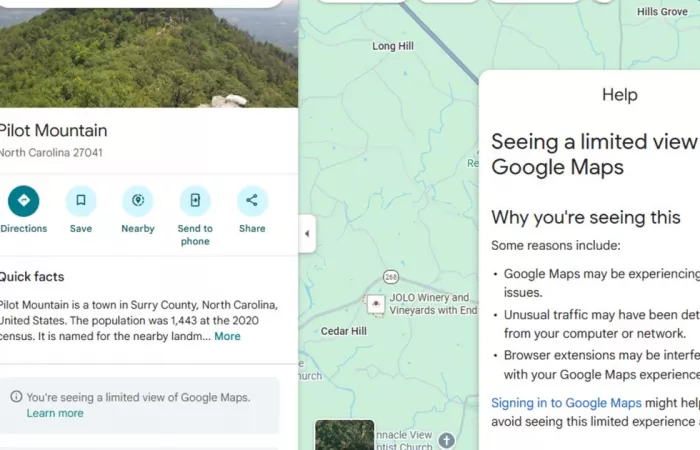Click the Cedar Hill map label
Screen dimensions: 700x450
[343, 331]
